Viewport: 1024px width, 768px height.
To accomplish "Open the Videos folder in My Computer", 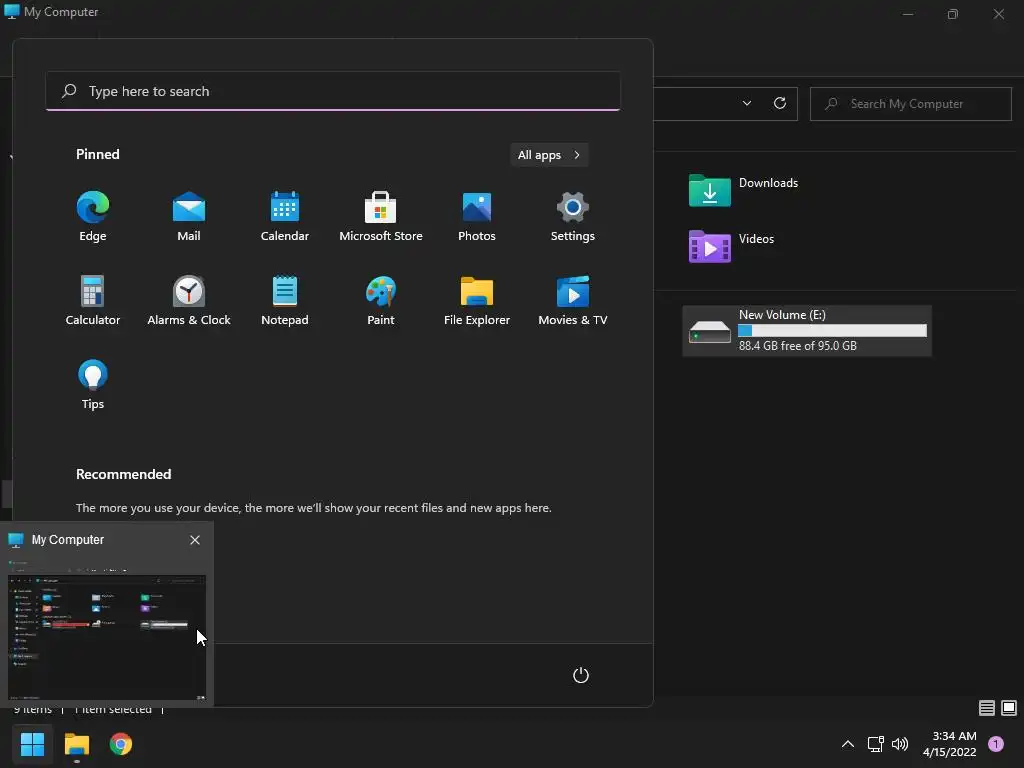I will click(x=731, y=246).
